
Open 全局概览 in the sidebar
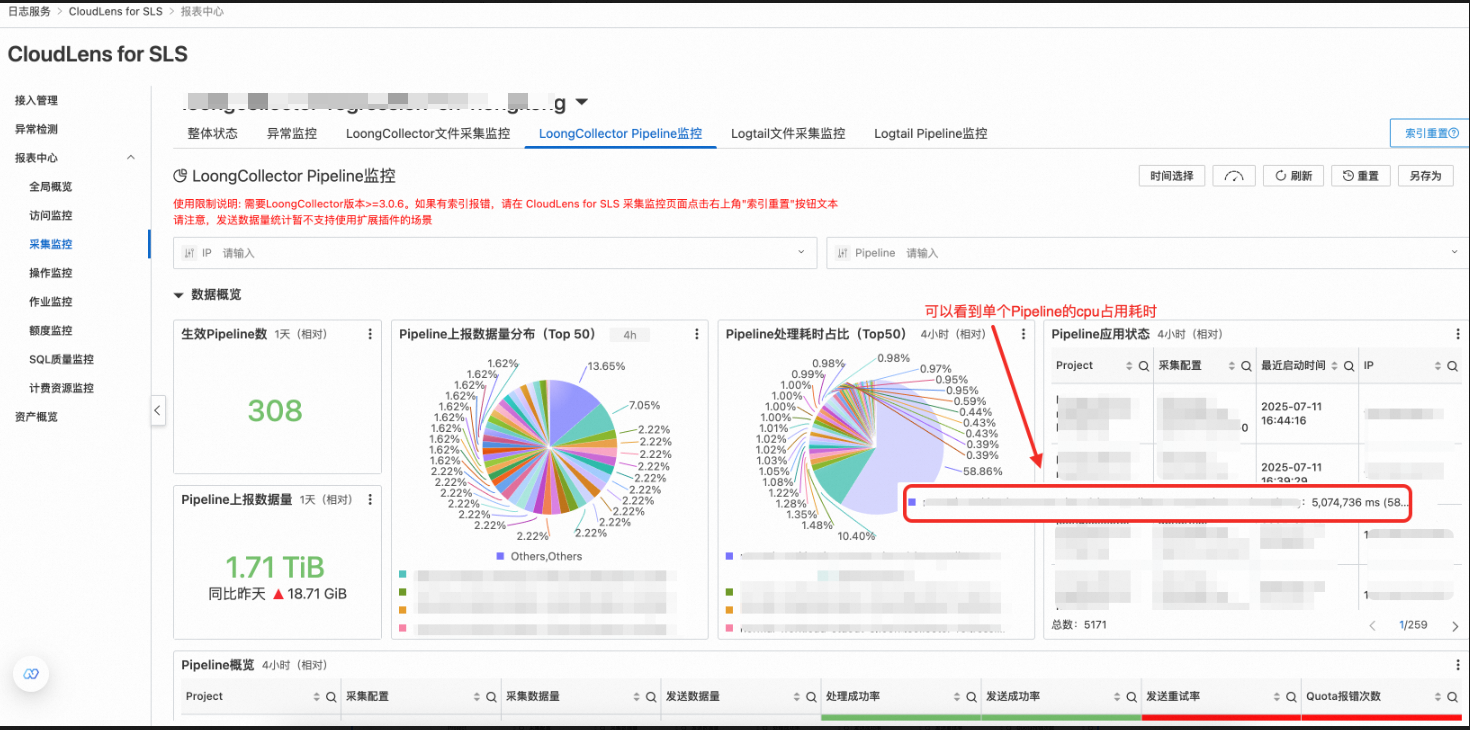tap(51, 187)
